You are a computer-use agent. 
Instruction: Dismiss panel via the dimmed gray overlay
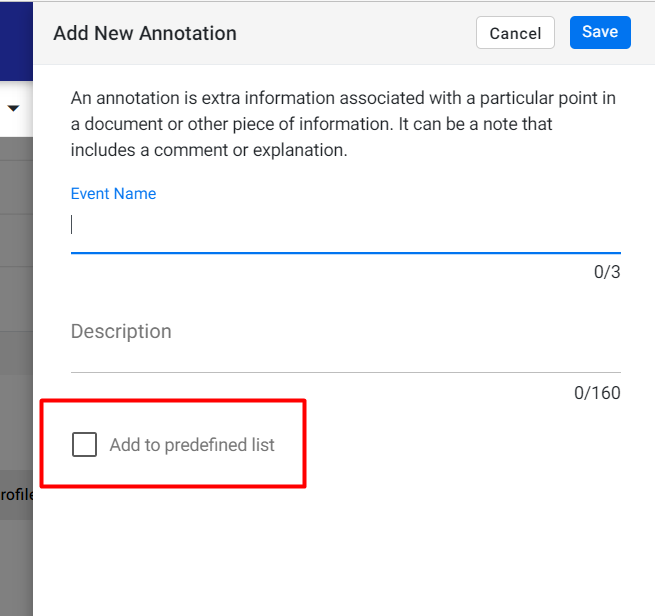click(x=16, y=292)
